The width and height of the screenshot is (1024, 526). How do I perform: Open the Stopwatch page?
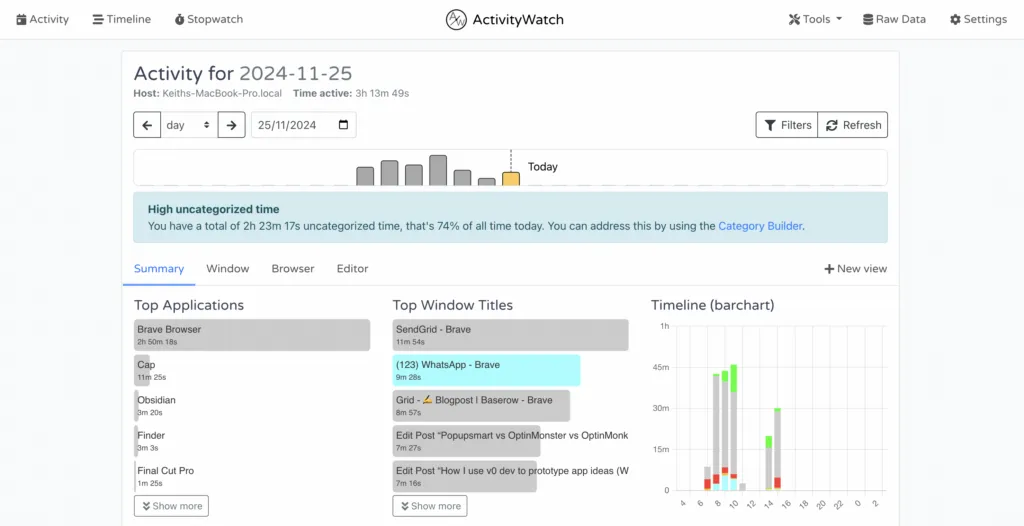point(208,19)
